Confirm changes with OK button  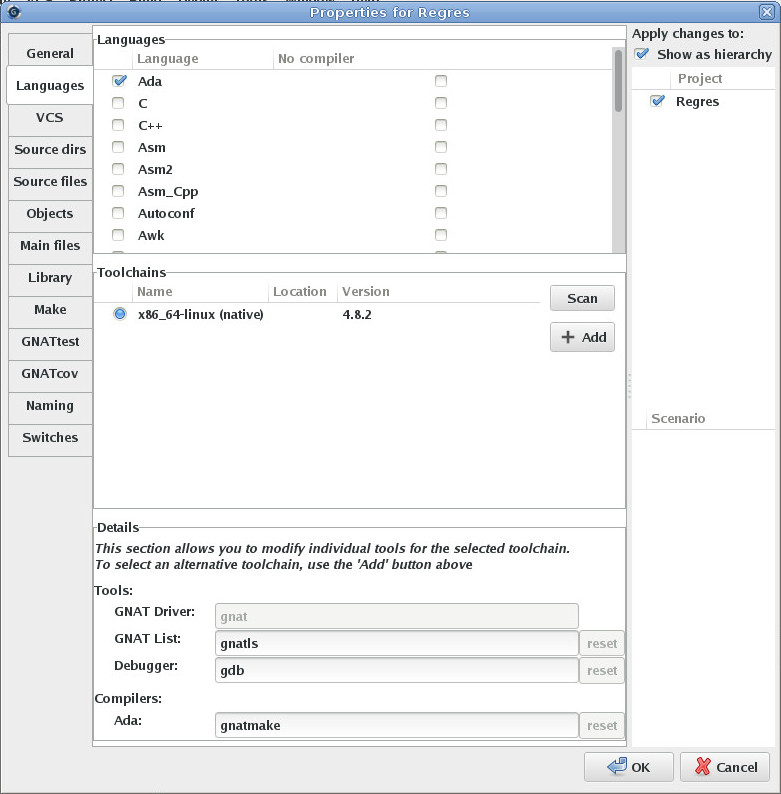coord(629,767)
